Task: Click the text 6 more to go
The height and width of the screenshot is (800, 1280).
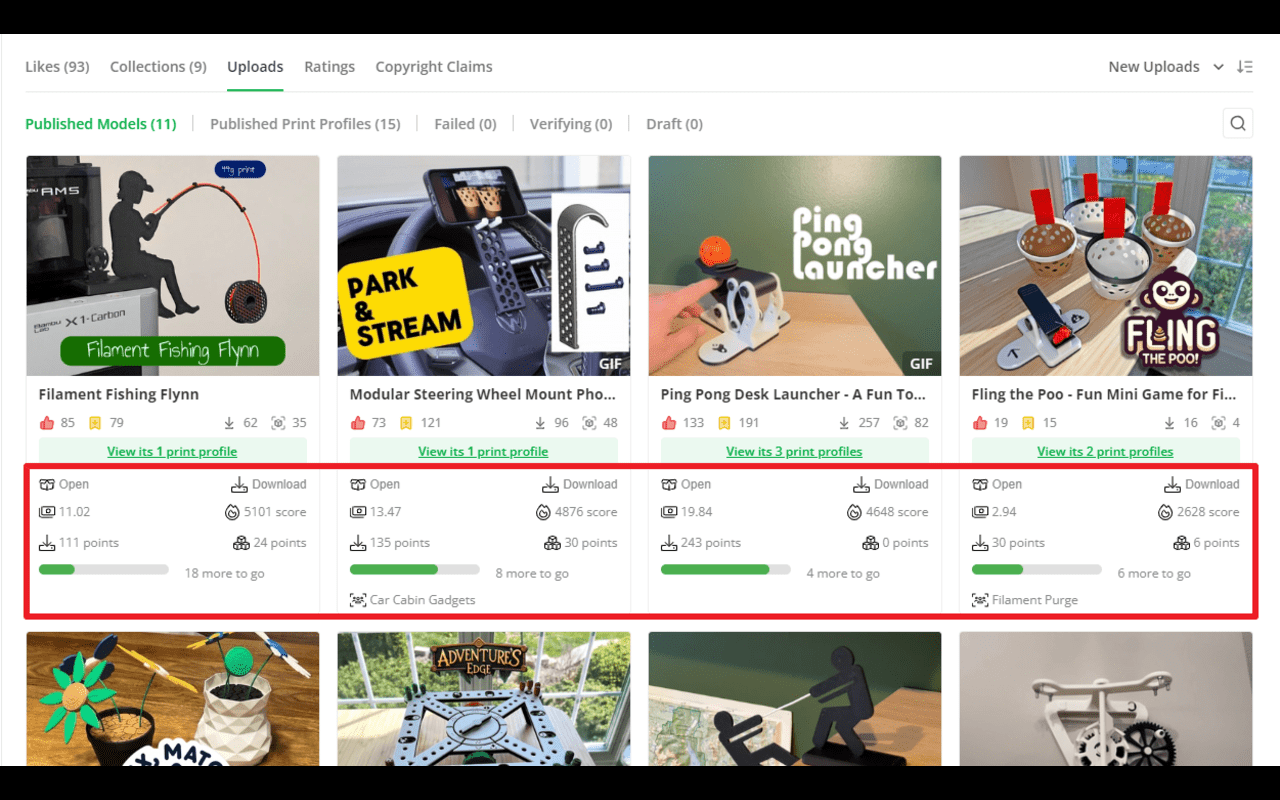Action: tap(1154, 574)
